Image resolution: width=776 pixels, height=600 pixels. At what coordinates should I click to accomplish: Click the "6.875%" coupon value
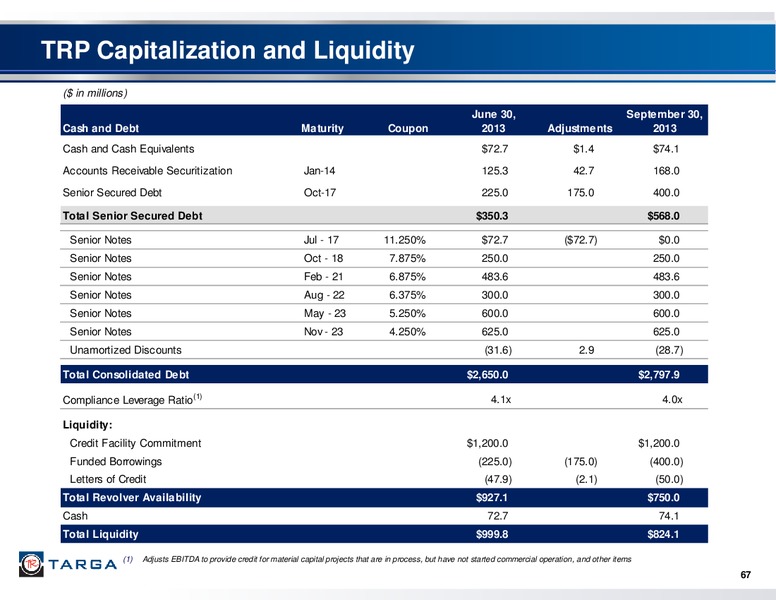click(x=407, y=277)
